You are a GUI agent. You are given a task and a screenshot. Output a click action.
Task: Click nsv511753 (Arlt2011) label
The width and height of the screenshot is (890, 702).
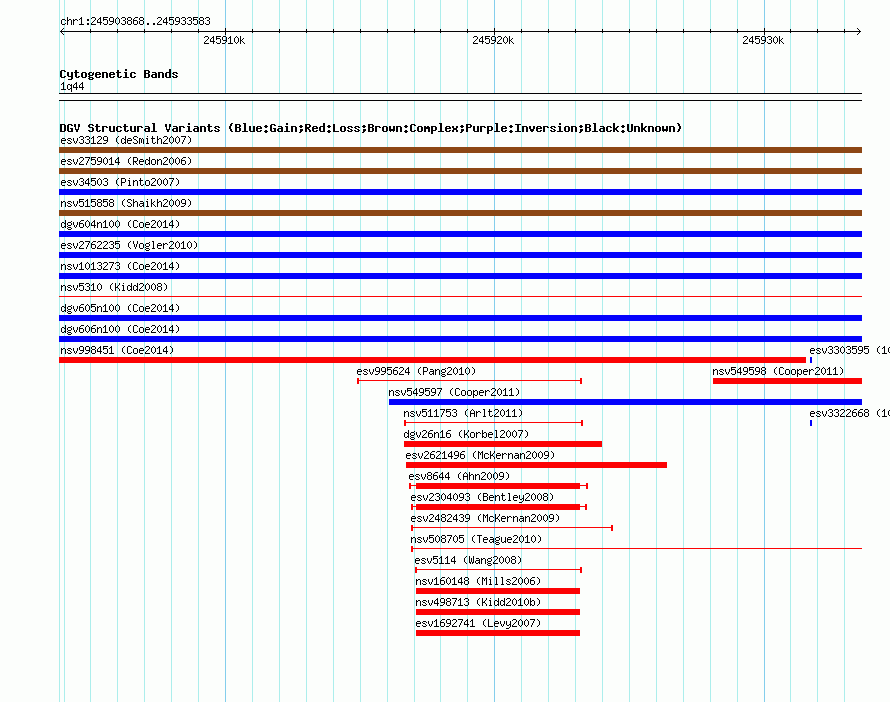click(x=463, y=413)
